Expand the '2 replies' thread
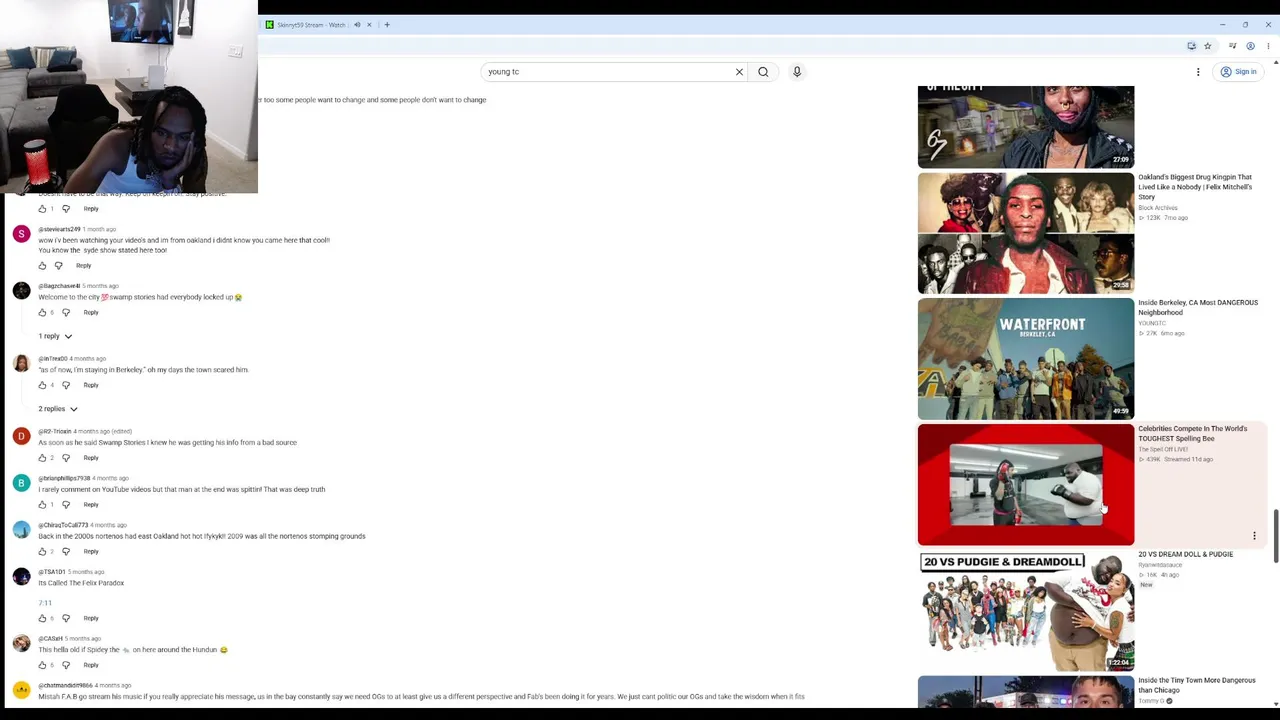 click(58, 409)
